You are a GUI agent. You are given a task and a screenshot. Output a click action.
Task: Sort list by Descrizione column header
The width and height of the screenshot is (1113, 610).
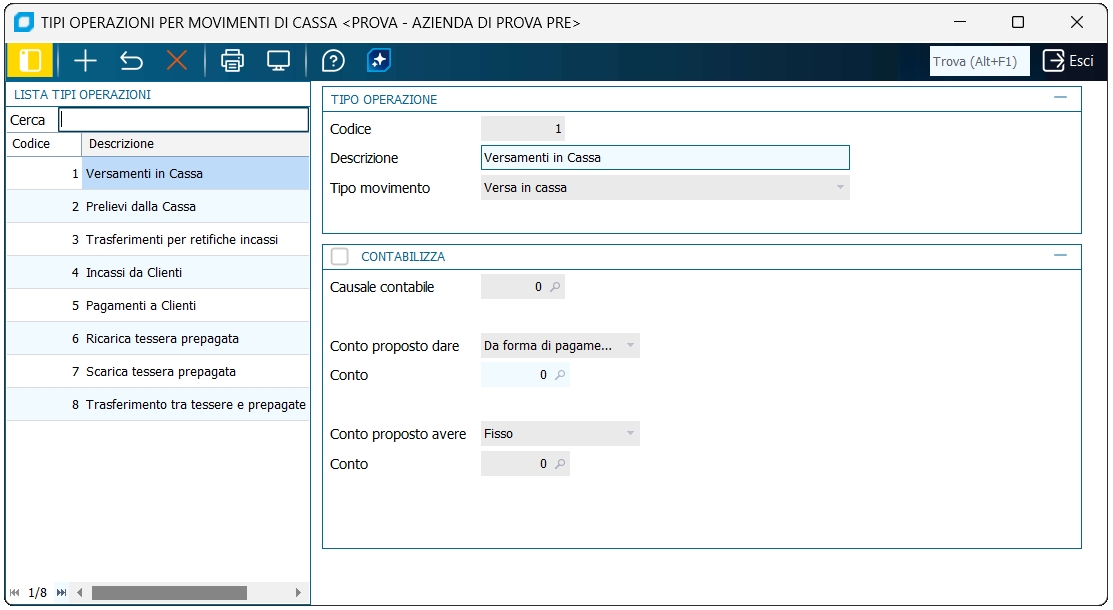(195, 144)
